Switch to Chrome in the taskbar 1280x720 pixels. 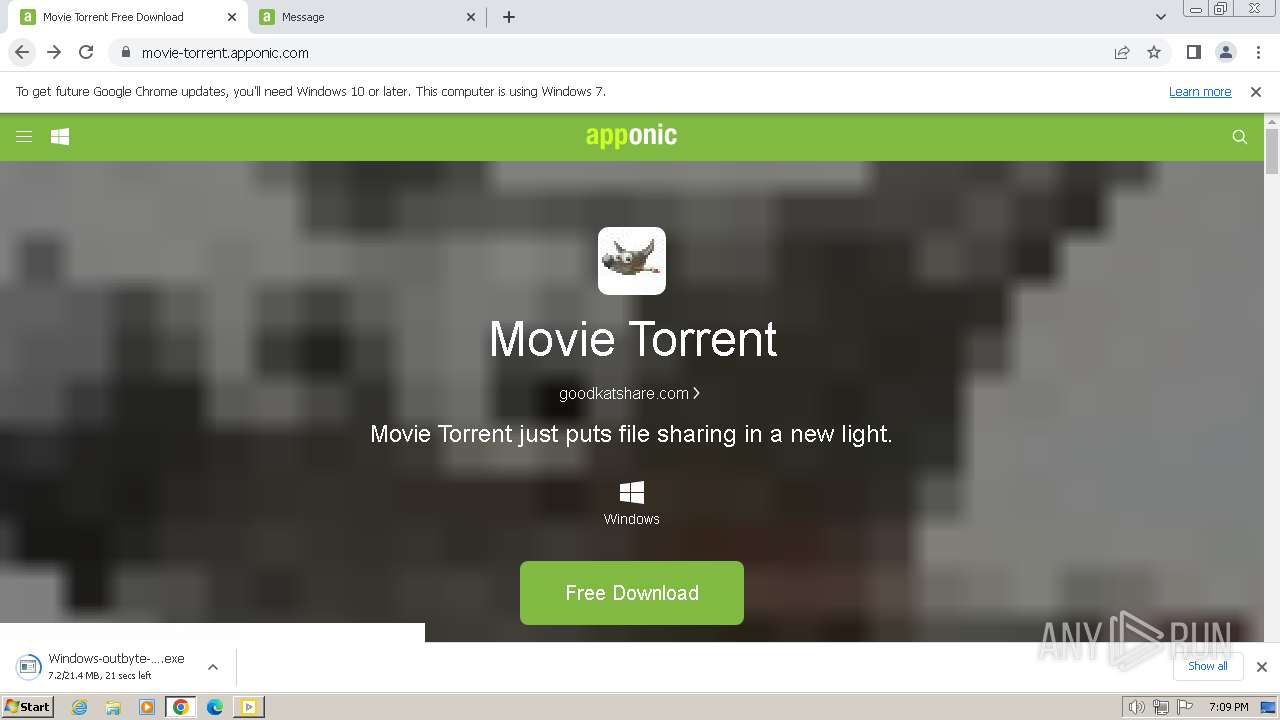pos(181,707)
